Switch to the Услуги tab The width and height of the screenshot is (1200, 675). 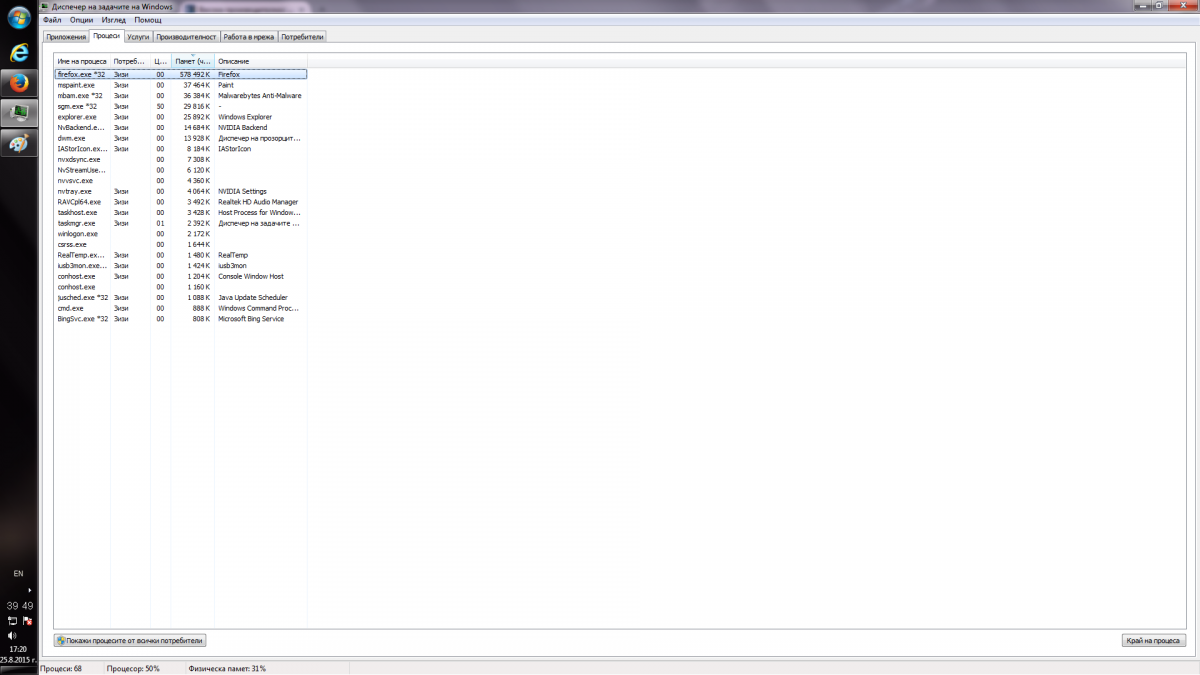pyautogui.click(x=139, y=36)
